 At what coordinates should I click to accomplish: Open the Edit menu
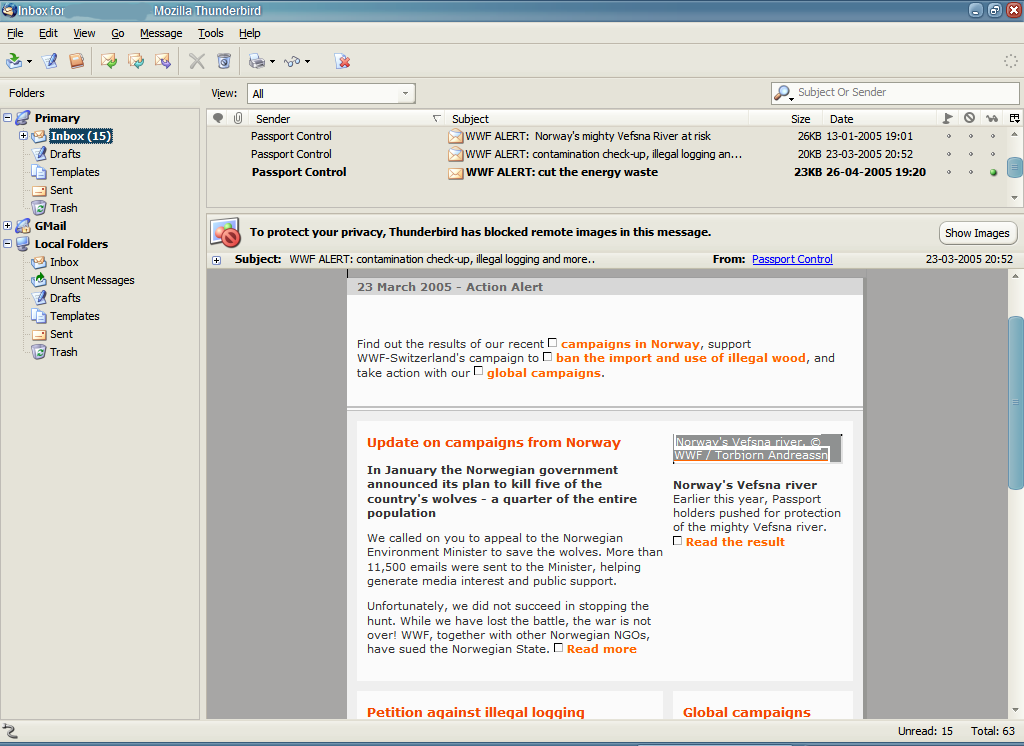48,33
